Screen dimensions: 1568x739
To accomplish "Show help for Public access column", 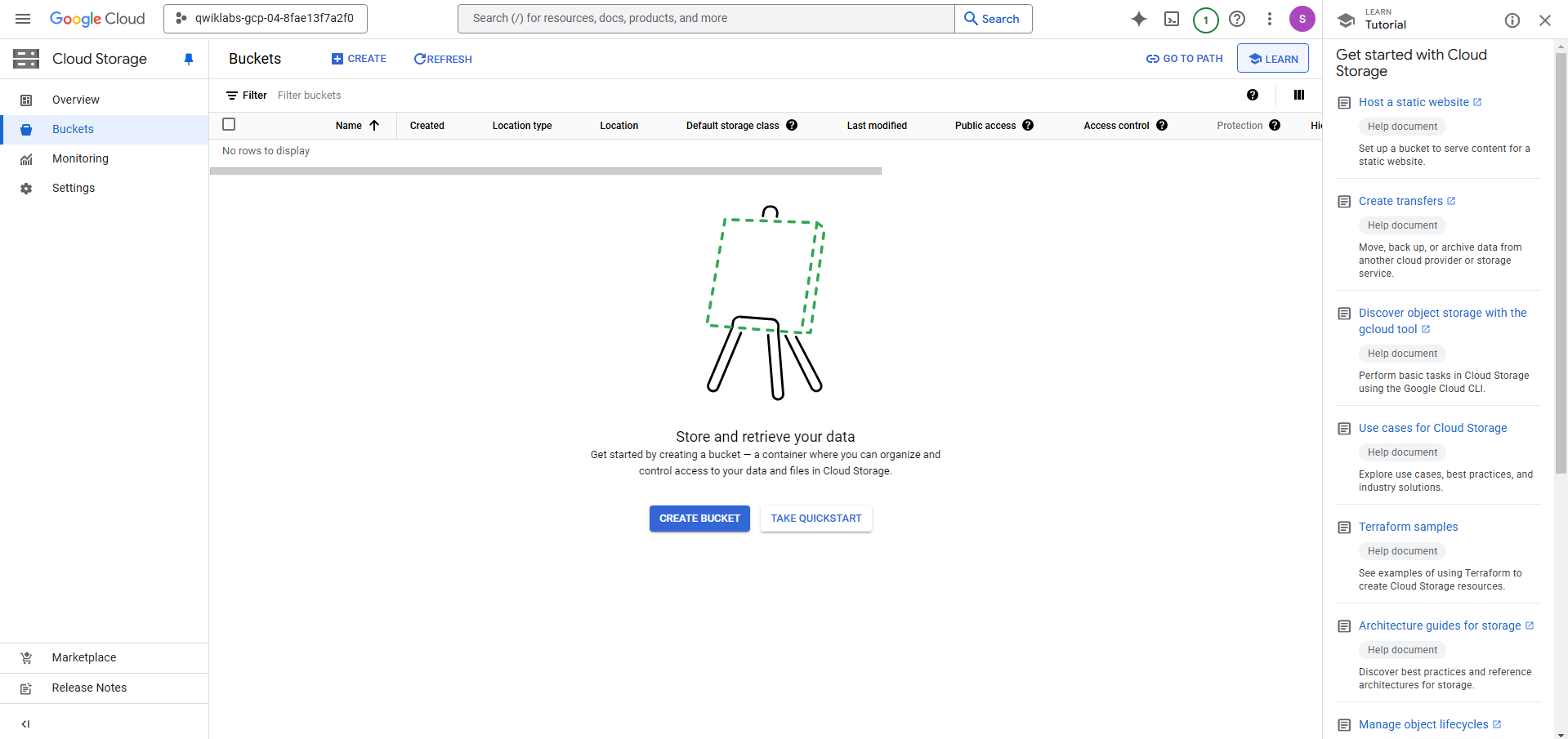I will tap(1028, 125).
